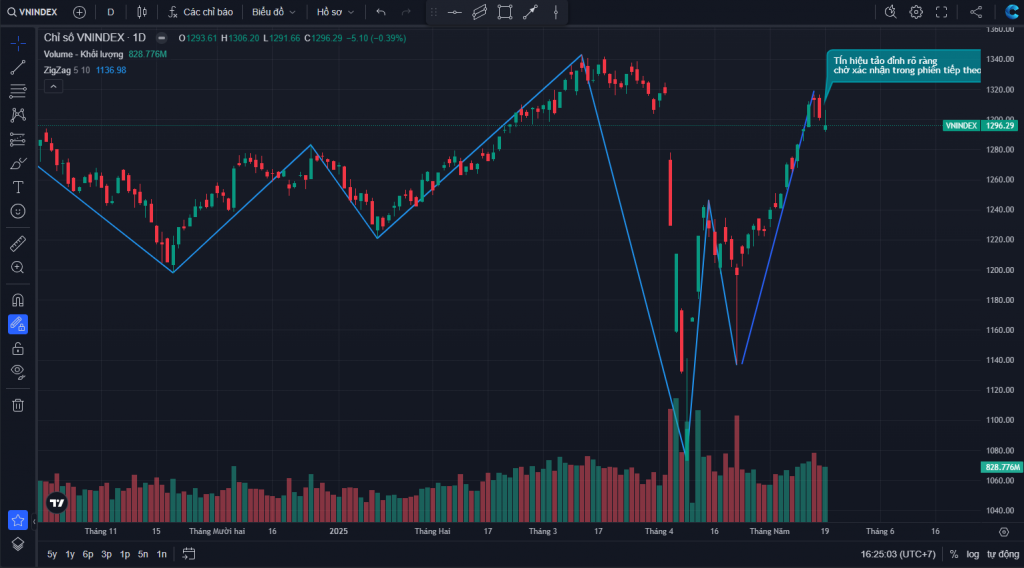Redo the last chart action
The image size is (1024, 568).
tap(406, 12)
